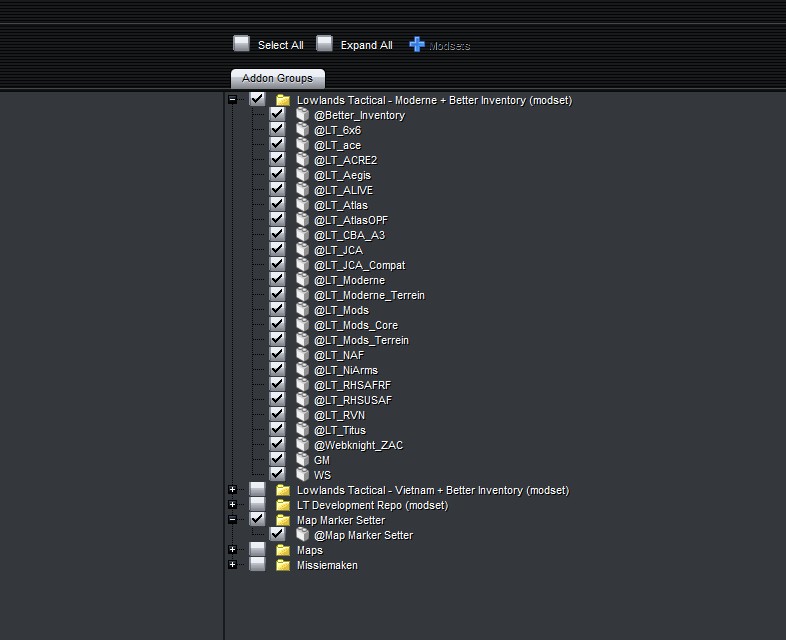Screen dimensions: 786x640
Task: Click the @Better_Inventory addon package icon
Action: (304, 115)
